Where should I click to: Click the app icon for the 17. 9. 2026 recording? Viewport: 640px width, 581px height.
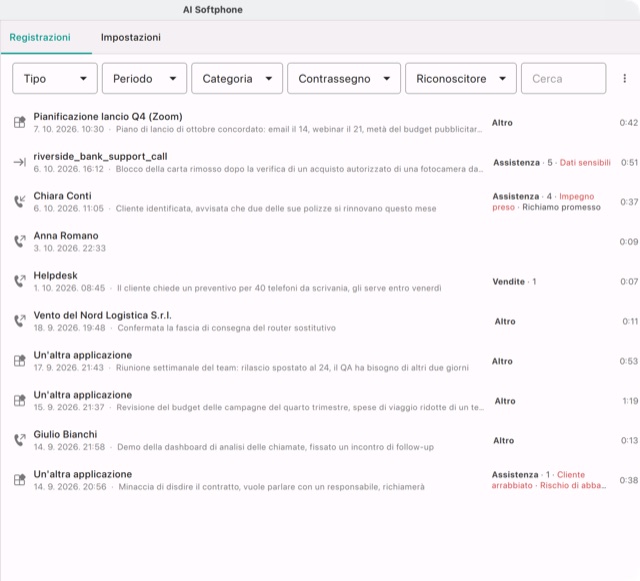tap(20, 361)
